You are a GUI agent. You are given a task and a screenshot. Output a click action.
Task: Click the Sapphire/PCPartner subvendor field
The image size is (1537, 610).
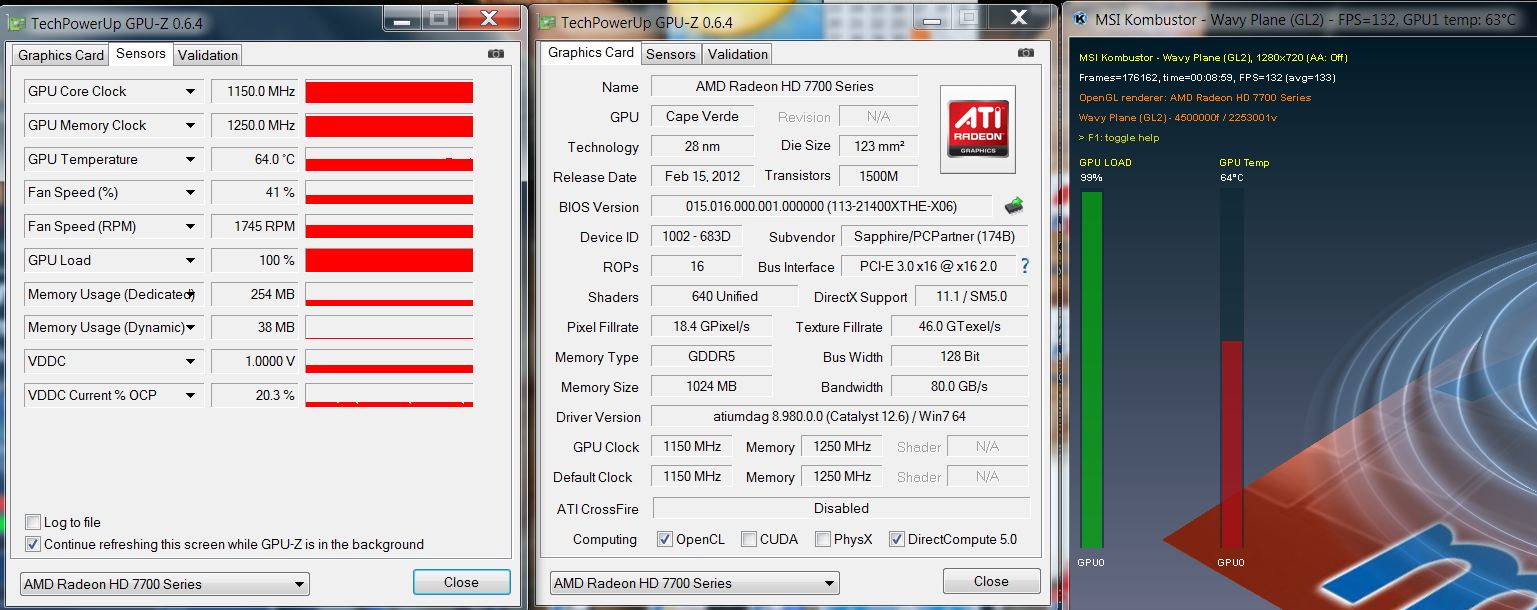coord(934,236)
